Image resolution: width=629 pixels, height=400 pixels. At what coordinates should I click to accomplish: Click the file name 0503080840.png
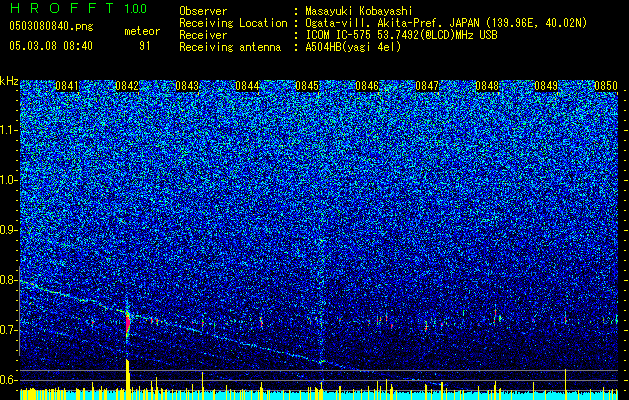tap(51, 27)
